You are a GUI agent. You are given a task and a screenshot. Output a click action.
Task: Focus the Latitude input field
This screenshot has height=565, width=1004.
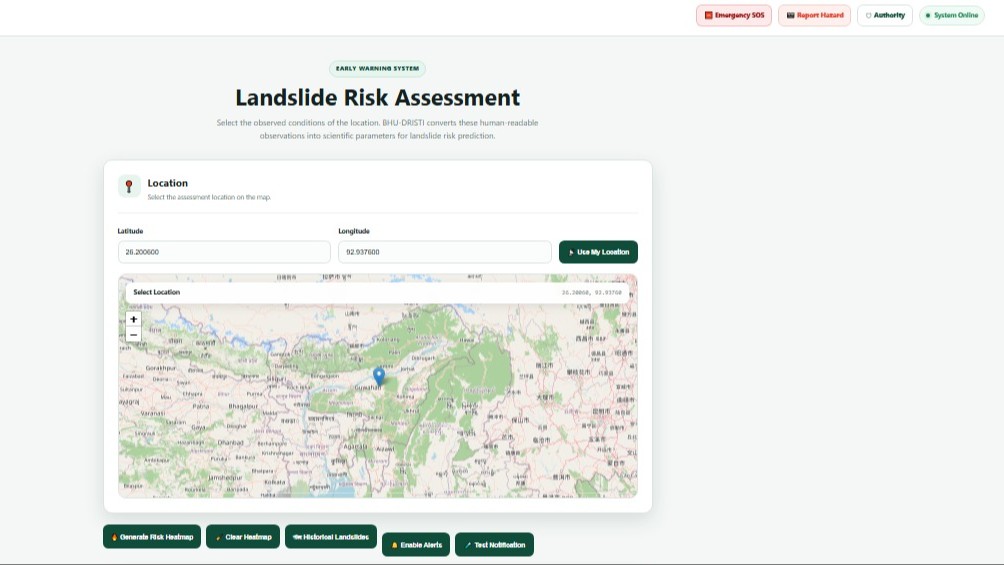[224, 252]
